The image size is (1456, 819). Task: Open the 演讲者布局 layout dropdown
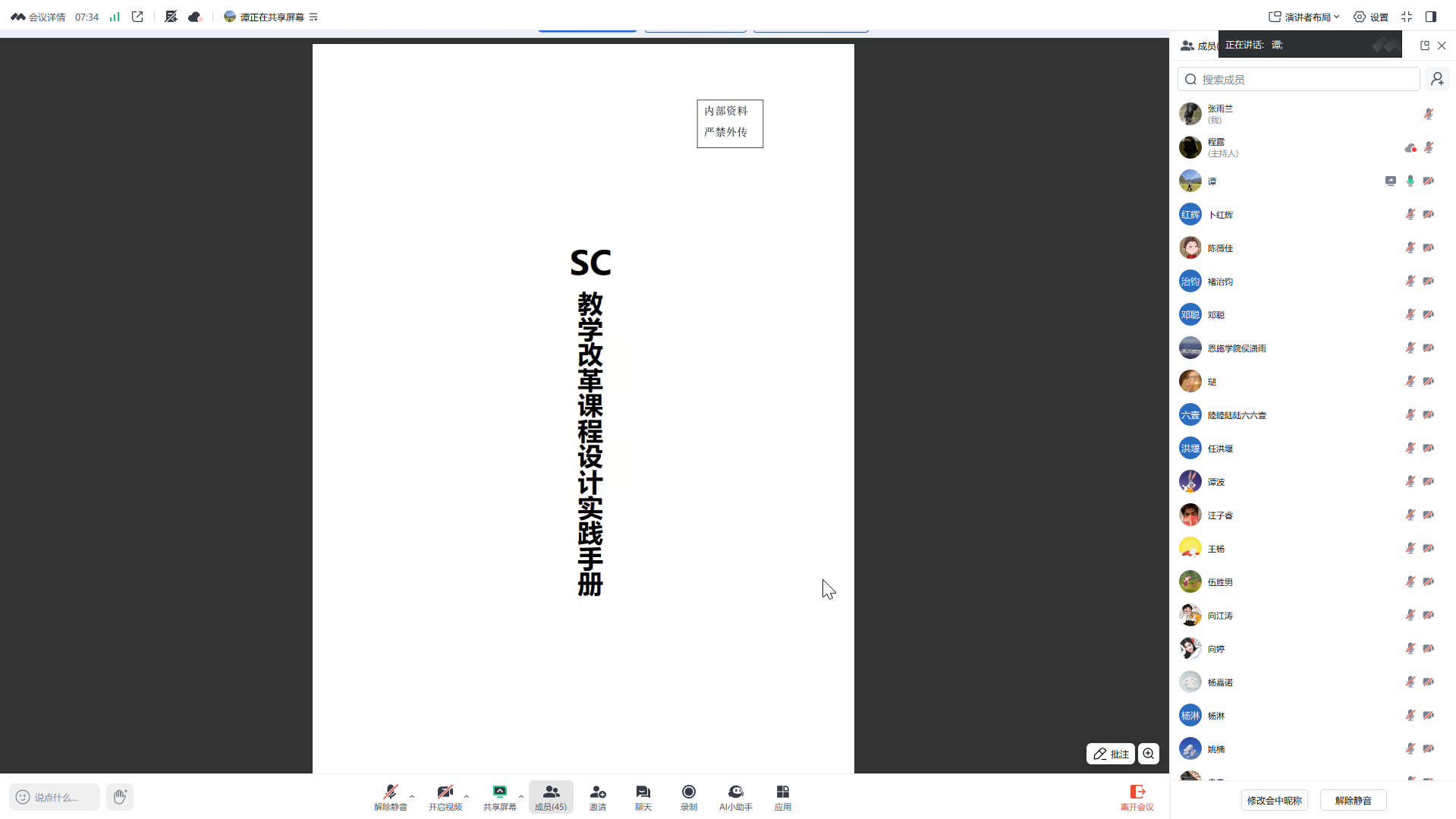[1303, 17]
